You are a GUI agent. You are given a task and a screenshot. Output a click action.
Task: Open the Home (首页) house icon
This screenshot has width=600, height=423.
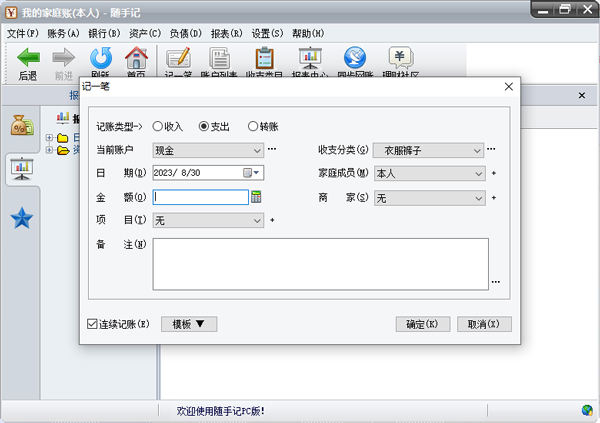[136, 58]
